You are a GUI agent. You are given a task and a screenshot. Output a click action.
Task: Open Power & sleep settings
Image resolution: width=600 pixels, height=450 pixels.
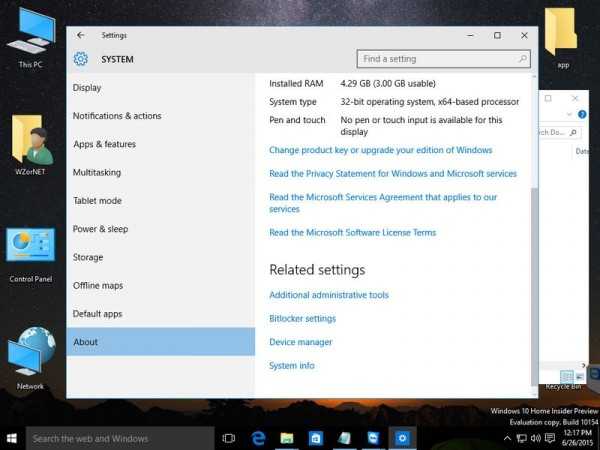click(160, 229)
